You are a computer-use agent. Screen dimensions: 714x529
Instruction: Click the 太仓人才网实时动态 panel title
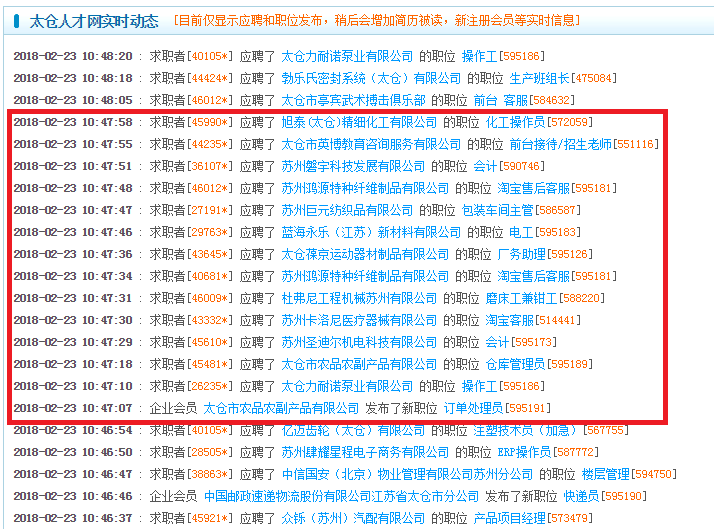coord(94,21)
